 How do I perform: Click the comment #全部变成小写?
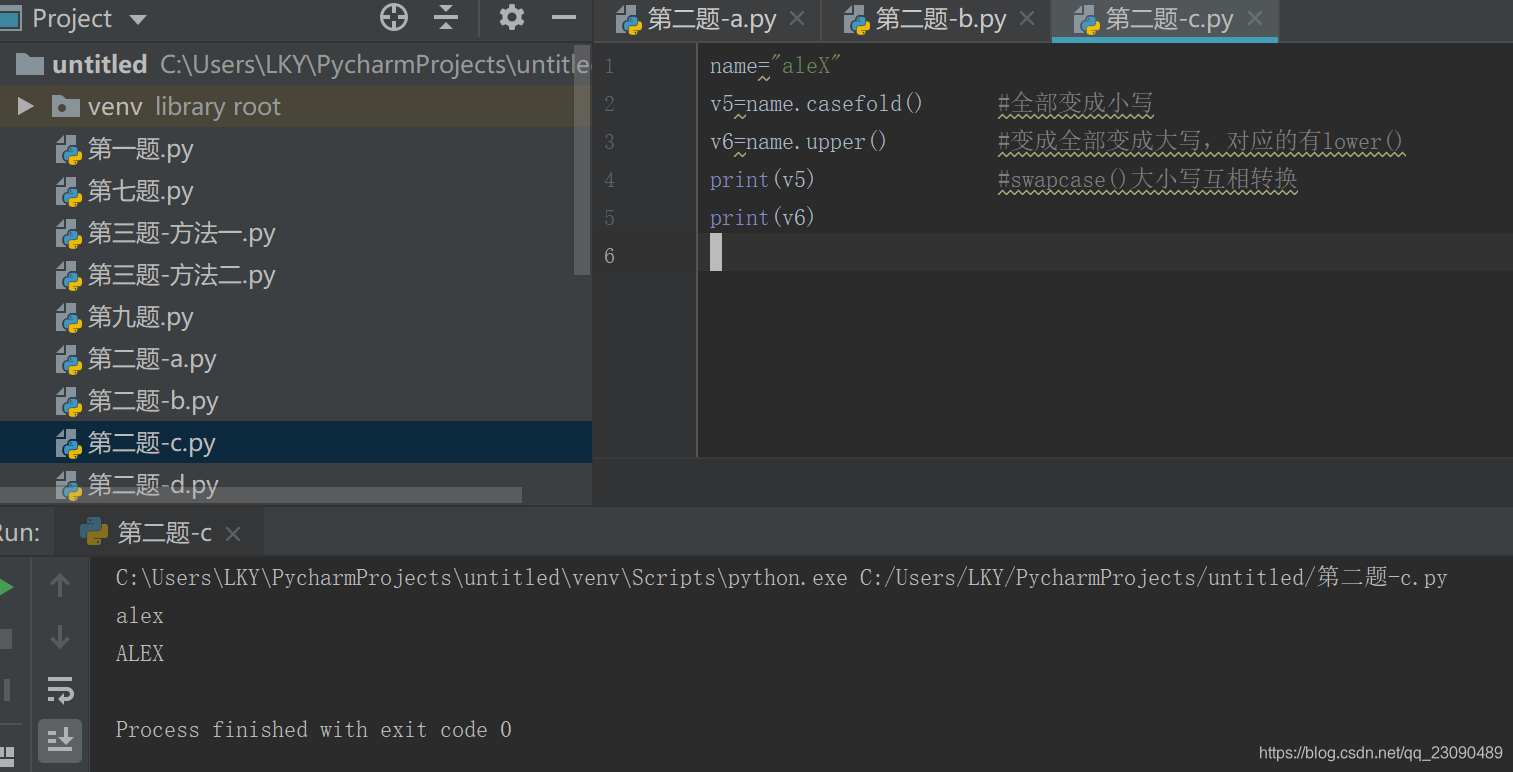click(1076, 104)
